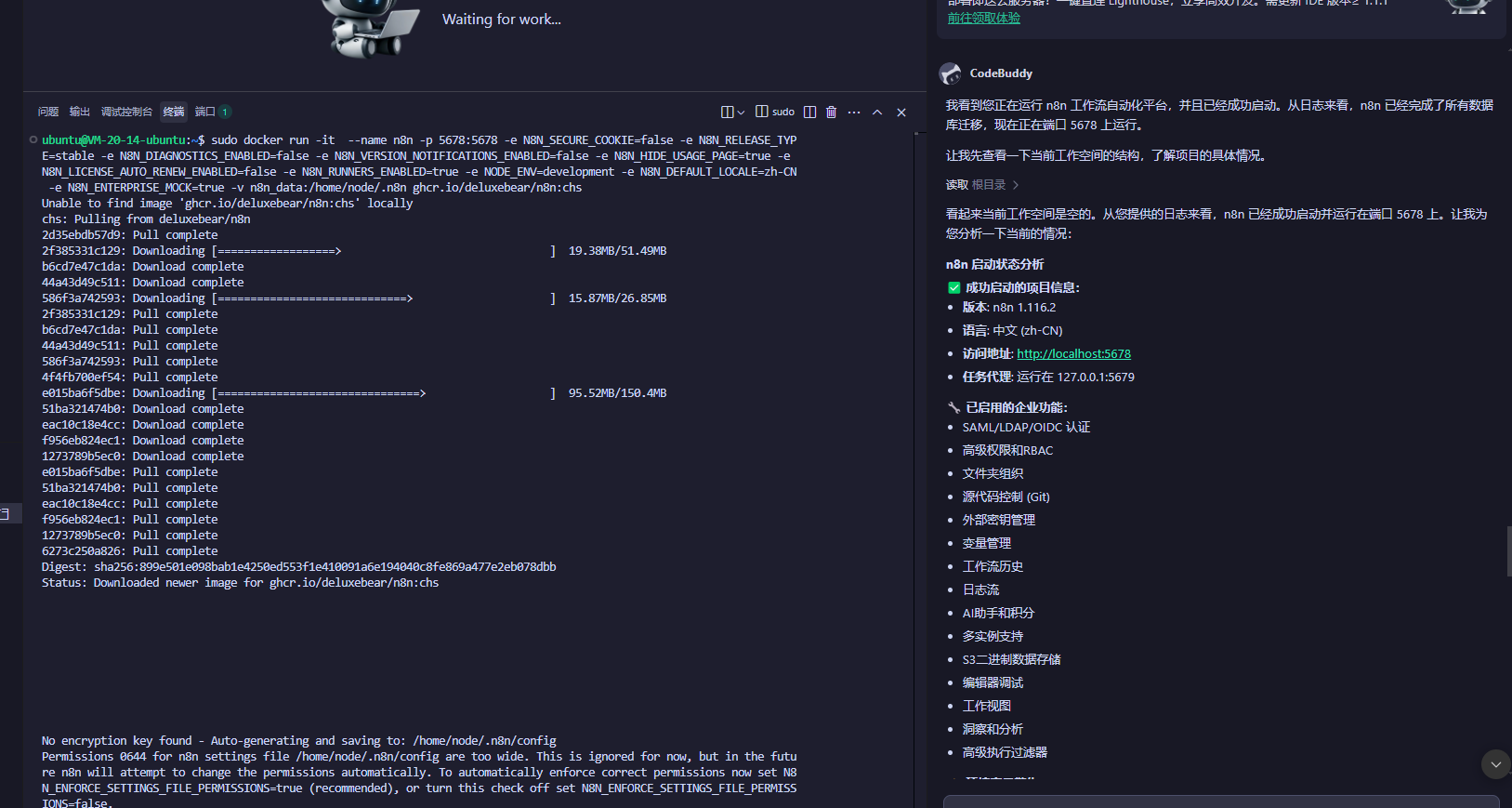Click the '1273789b5ec0: Download complete' line

coord(143,457)
